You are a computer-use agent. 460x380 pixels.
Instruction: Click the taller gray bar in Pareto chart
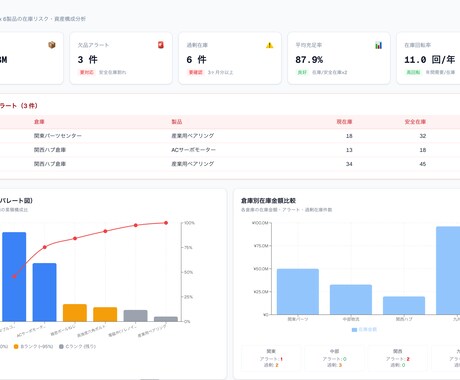pos(135,316)
